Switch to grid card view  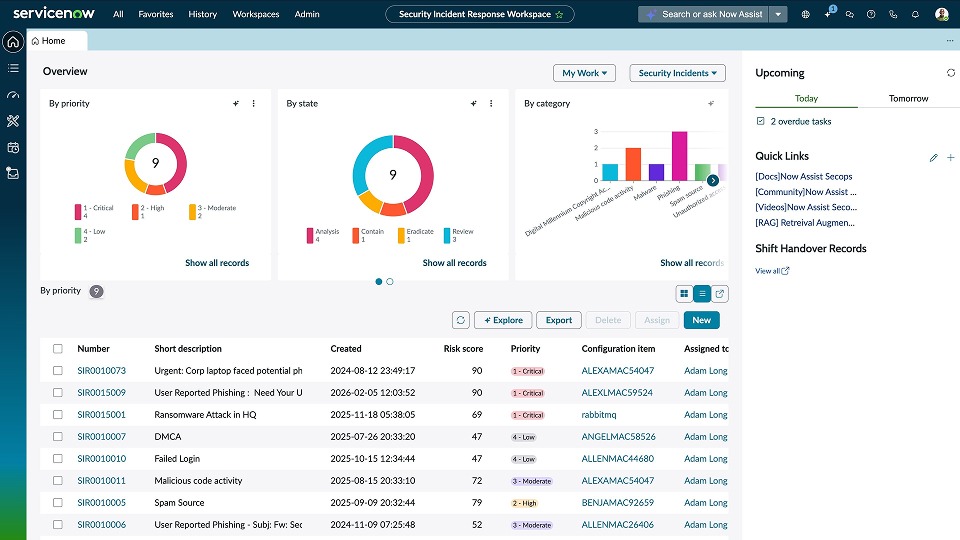[684, 294]
